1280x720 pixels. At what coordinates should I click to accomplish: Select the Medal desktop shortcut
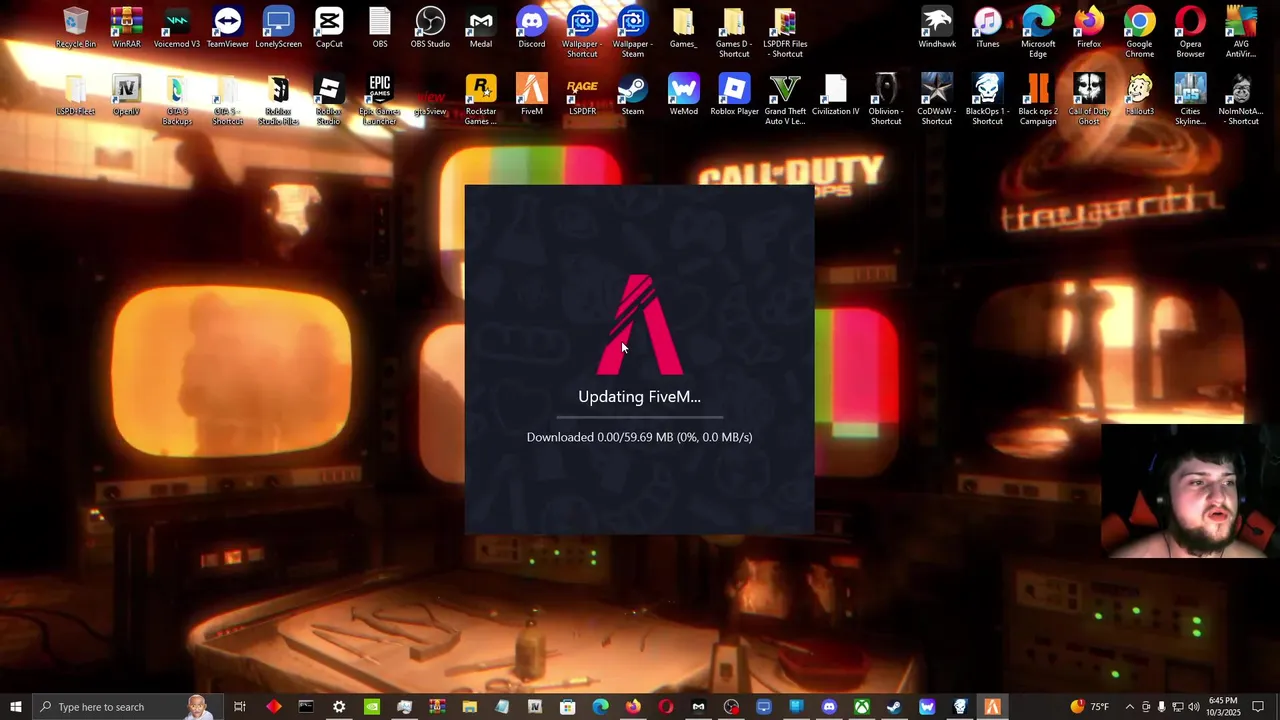(x=481, y=28)
